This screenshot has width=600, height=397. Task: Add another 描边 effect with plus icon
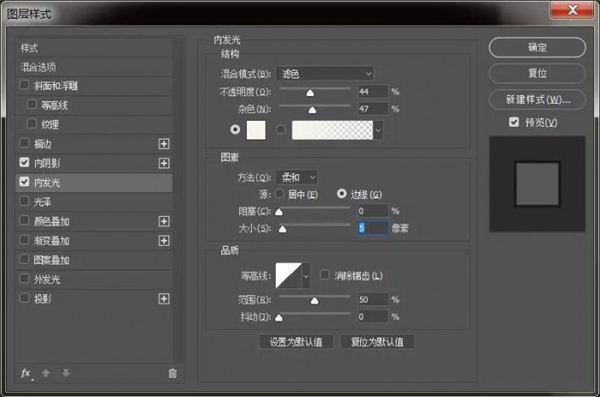pyautogui.click(x=164, y=144)
